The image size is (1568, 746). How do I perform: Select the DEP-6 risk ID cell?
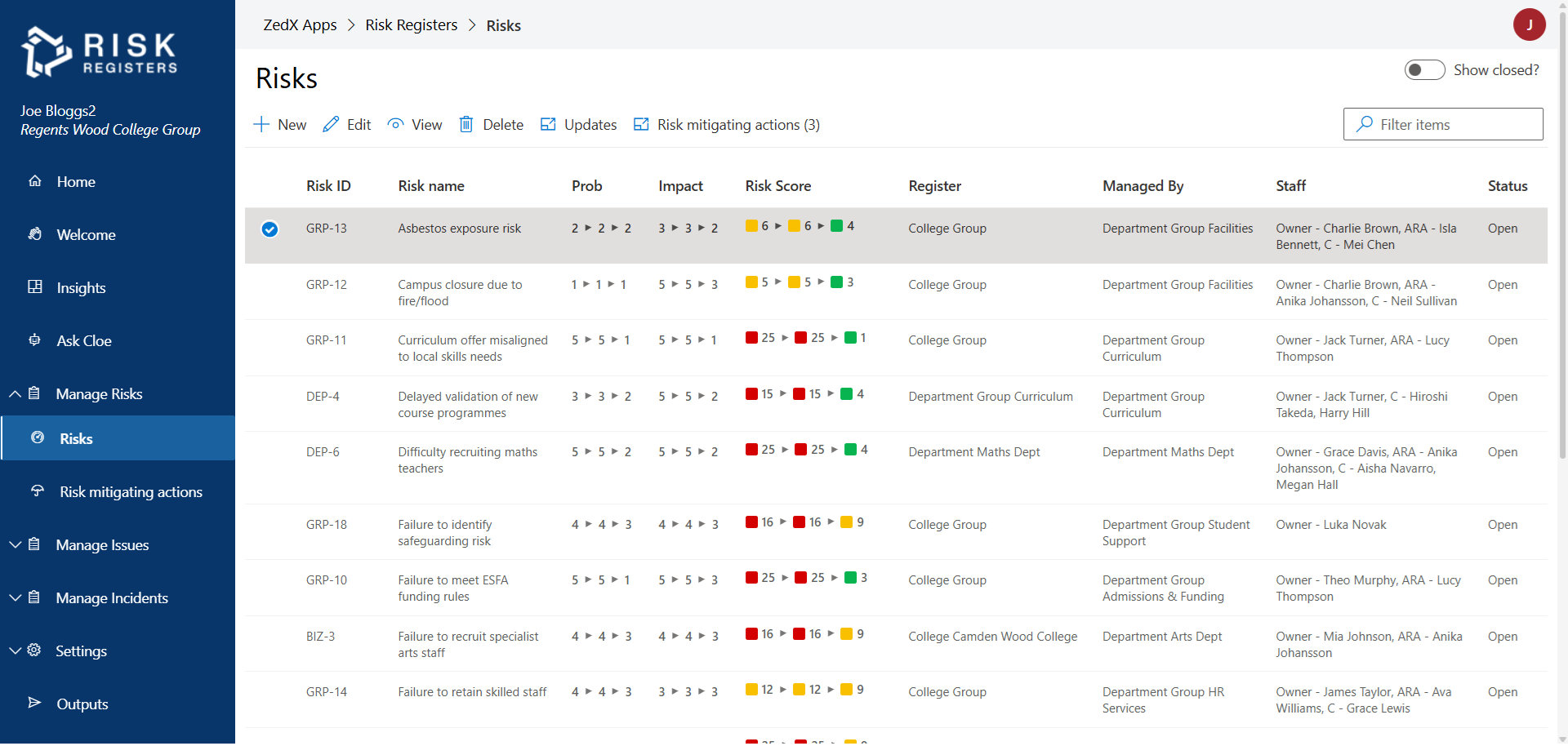coord(323,452)
